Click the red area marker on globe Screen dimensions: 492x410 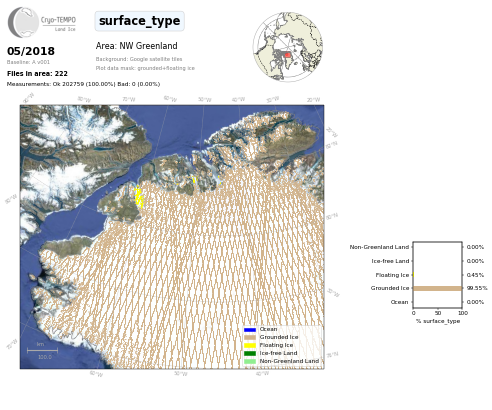coord(288,55)
